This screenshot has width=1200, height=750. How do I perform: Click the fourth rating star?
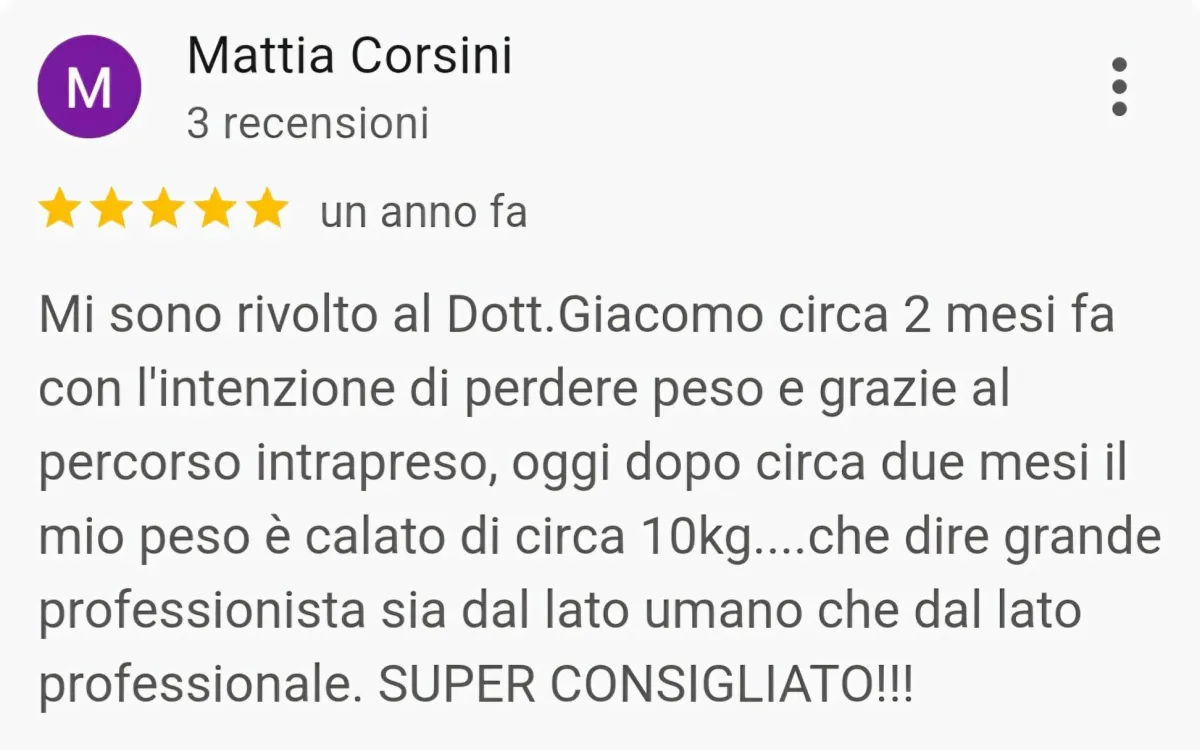tap(215, 212)
